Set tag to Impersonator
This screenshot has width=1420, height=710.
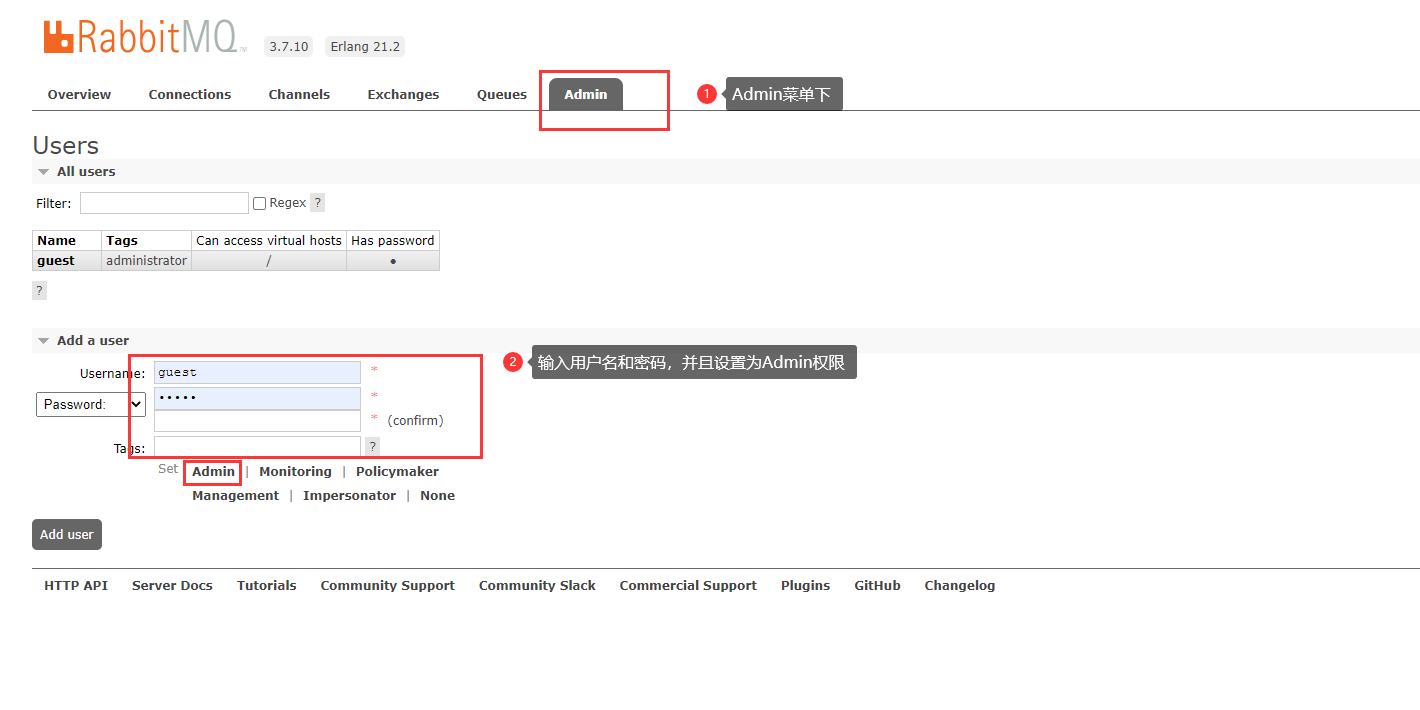pyautogui.click(x=349, y=496)
